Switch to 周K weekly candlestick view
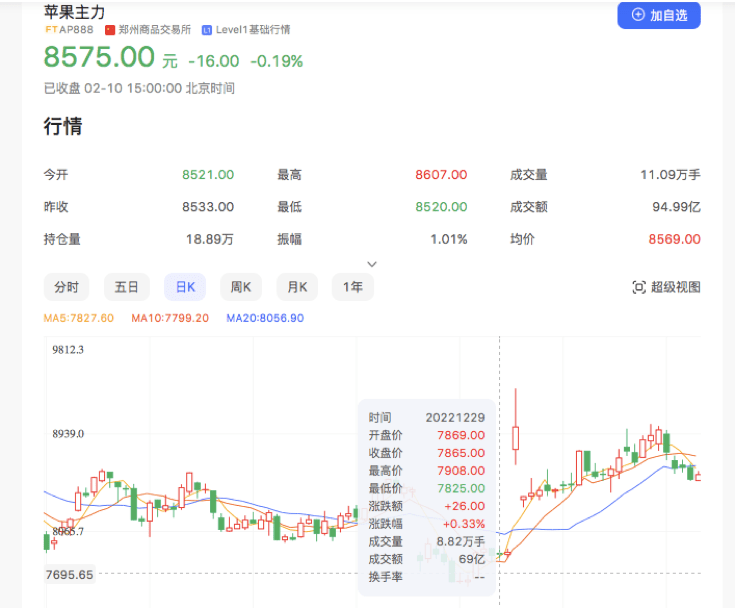 (241, 287)
